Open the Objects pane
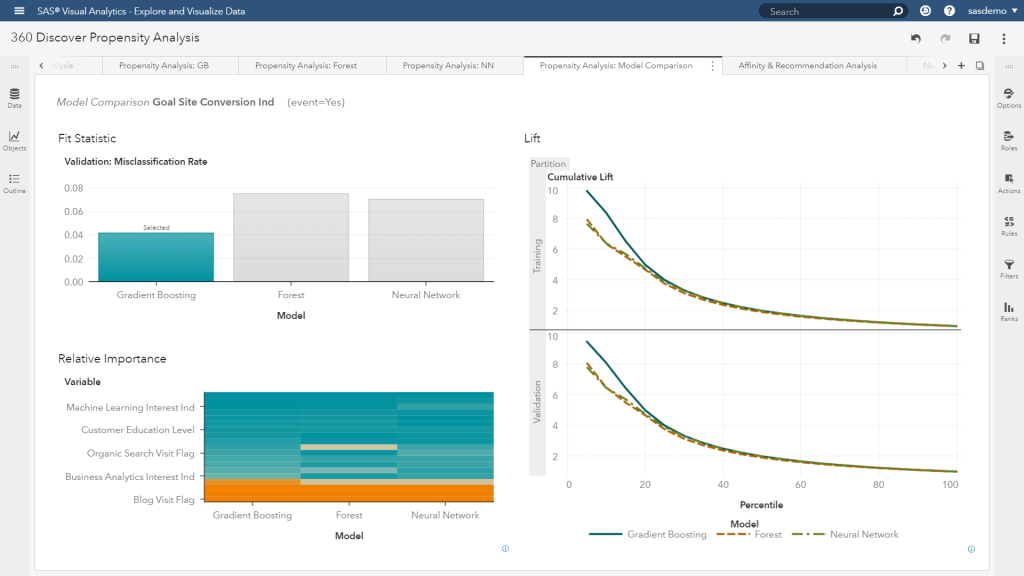The image size is (1024, 576). 13,140
